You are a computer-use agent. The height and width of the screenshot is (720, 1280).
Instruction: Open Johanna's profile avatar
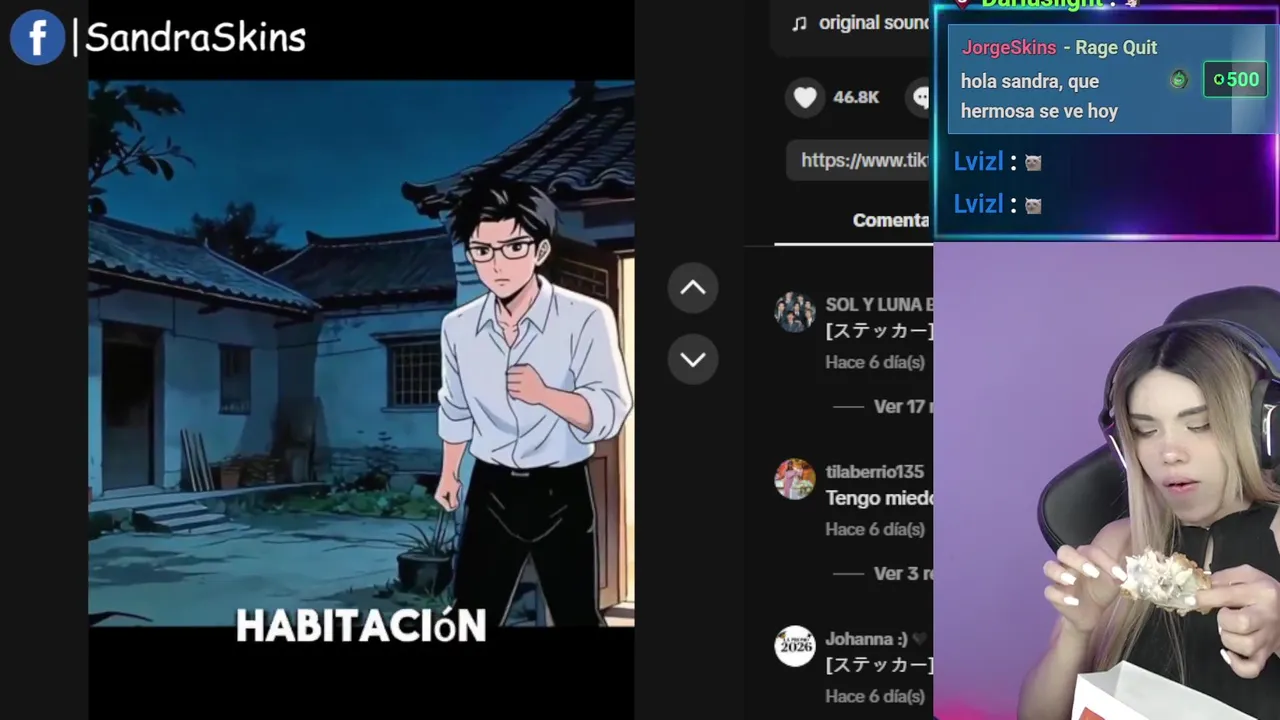point(795,646)
